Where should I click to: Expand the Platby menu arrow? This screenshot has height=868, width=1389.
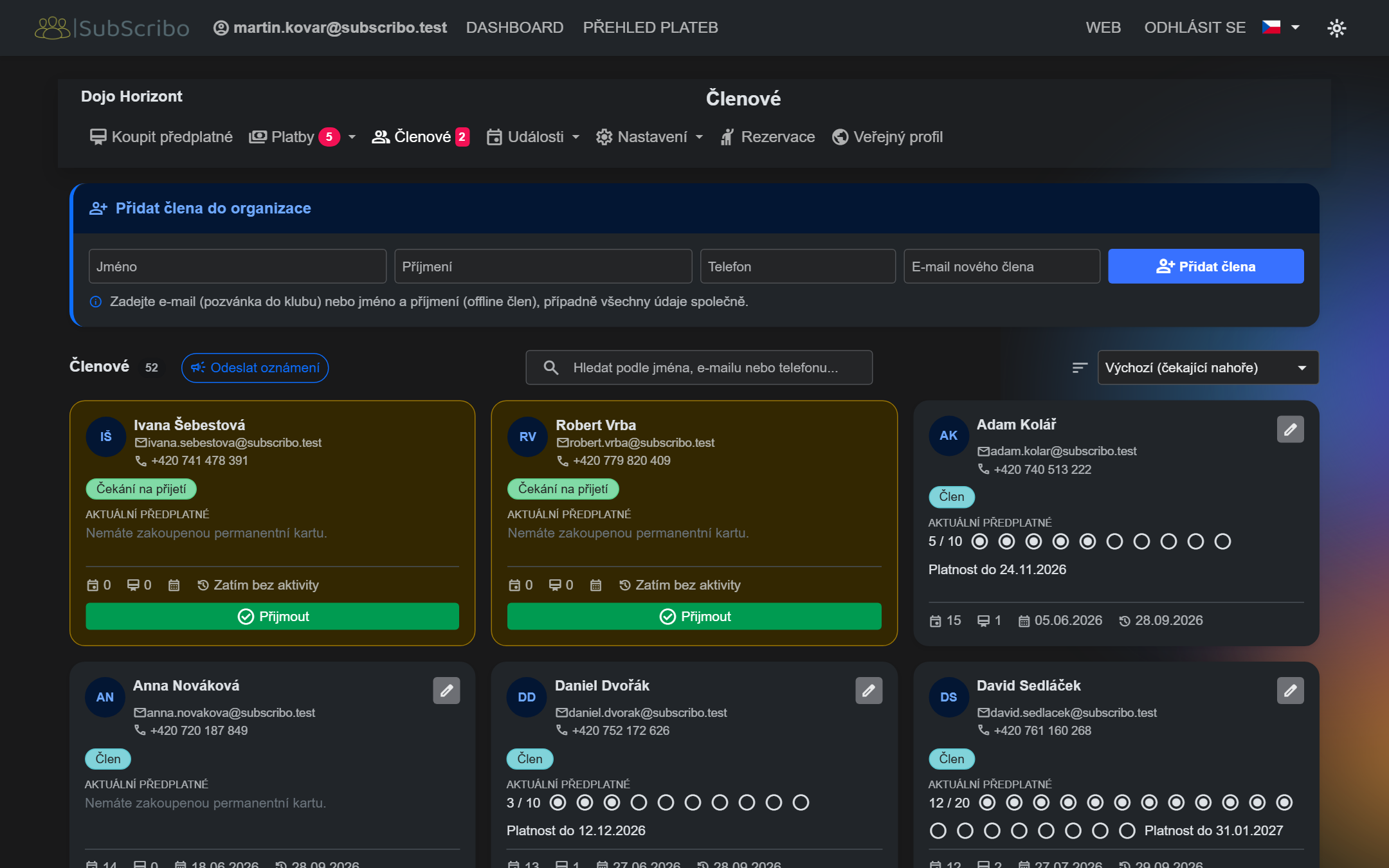(x=352, y=137)
